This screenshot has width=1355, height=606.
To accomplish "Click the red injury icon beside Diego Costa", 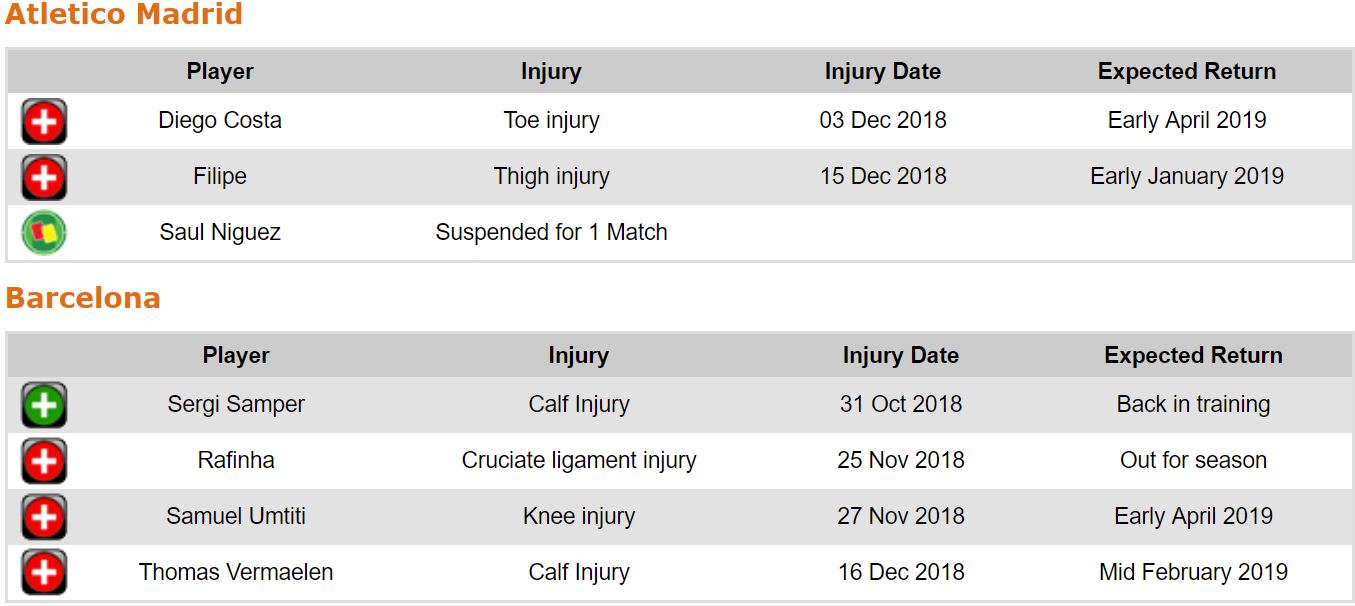I will pyautogui.click(x=44, y=122).
